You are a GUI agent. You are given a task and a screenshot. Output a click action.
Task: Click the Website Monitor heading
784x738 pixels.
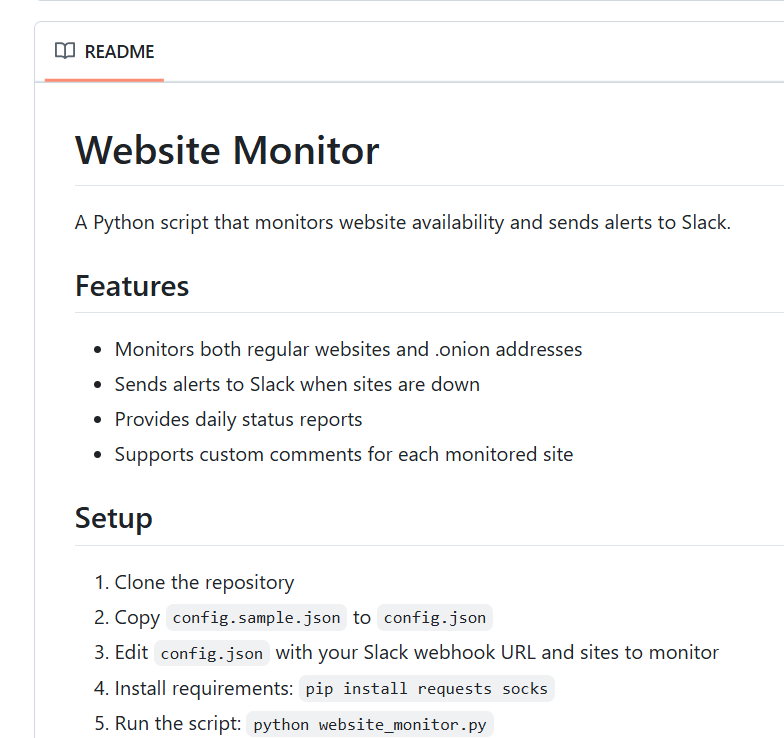tap(227, 150)
